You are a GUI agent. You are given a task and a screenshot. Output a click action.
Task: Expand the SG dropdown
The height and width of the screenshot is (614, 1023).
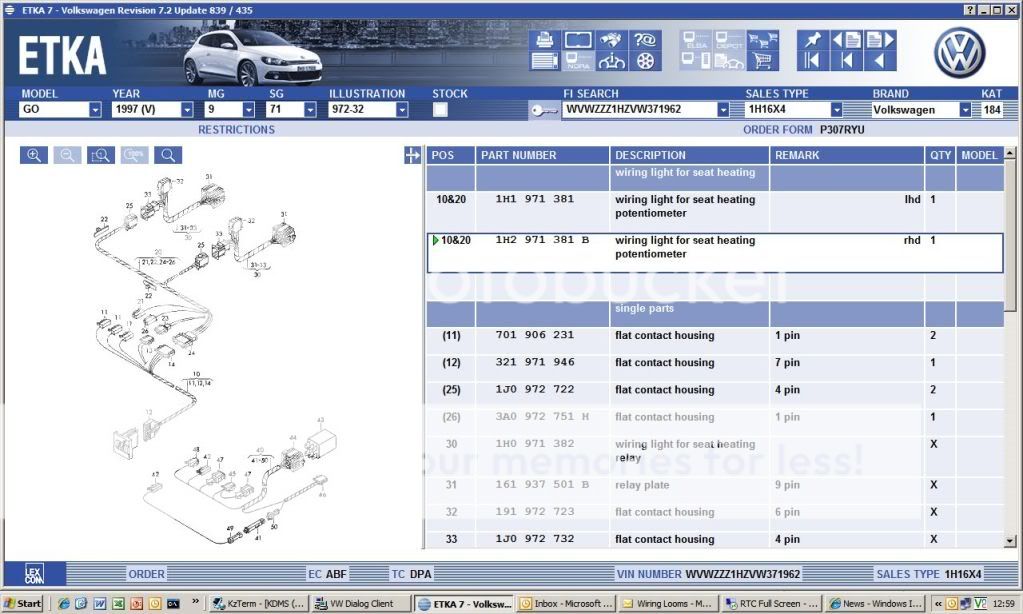point(311,110)
